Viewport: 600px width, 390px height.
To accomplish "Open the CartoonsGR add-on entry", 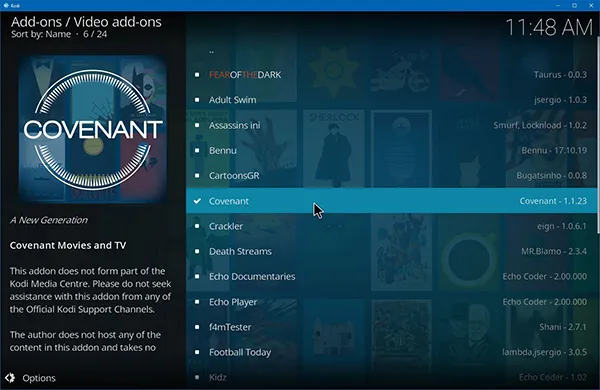I will point(391,176).
